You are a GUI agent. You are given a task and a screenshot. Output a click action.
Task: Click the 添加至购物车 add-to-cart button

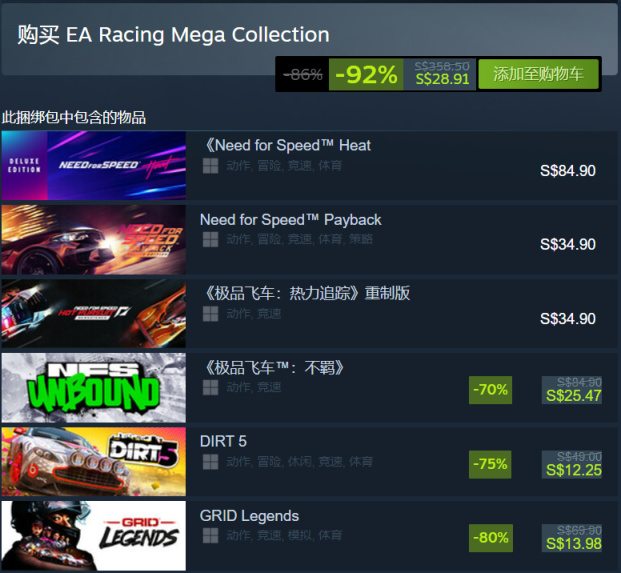(x=538, y=74)
